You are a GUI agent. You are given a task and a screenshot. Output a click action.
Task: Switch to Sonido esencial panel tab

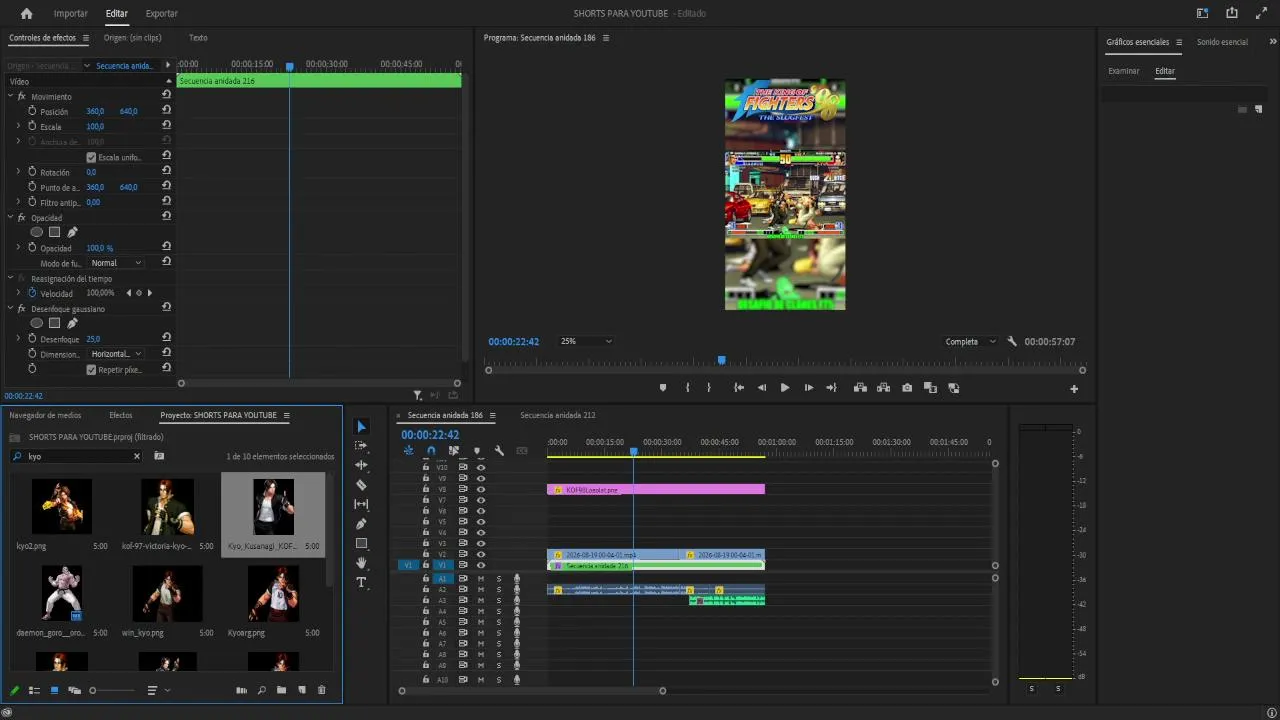(x=1222, y=42)
